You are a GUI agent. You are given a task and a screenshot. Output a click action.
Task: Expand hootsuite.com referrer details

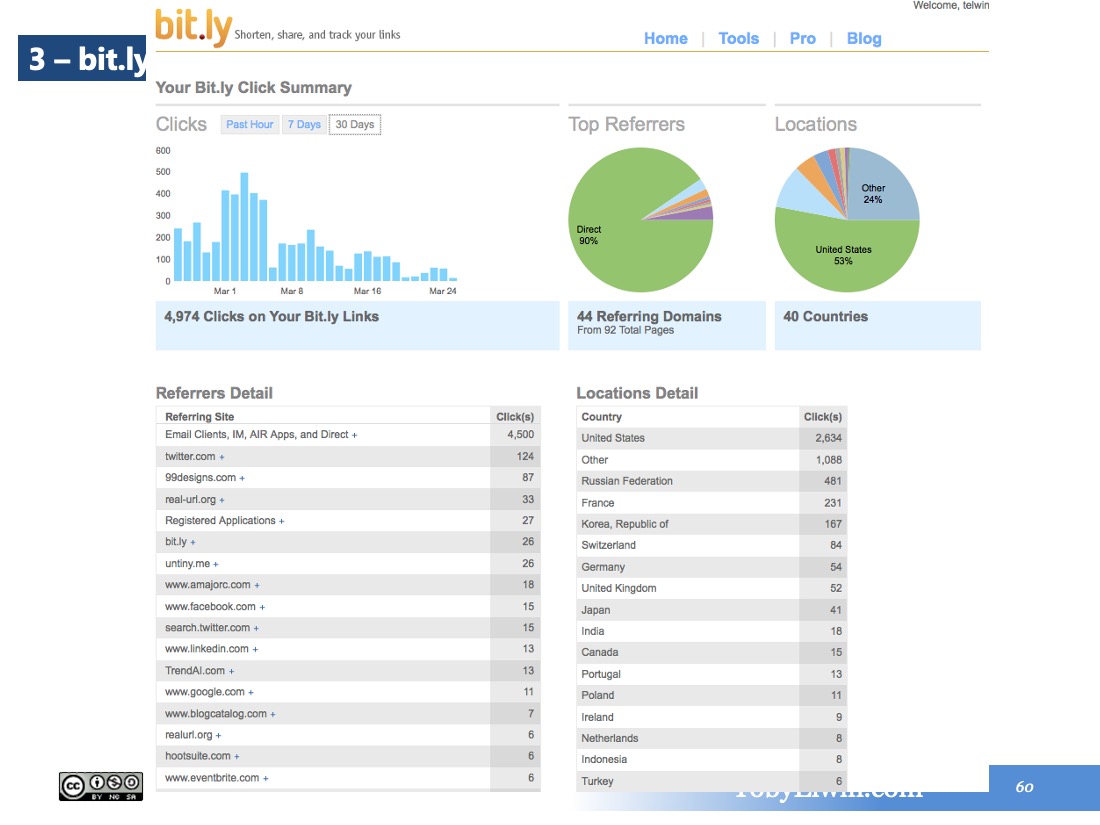click(x=236, y=757)
